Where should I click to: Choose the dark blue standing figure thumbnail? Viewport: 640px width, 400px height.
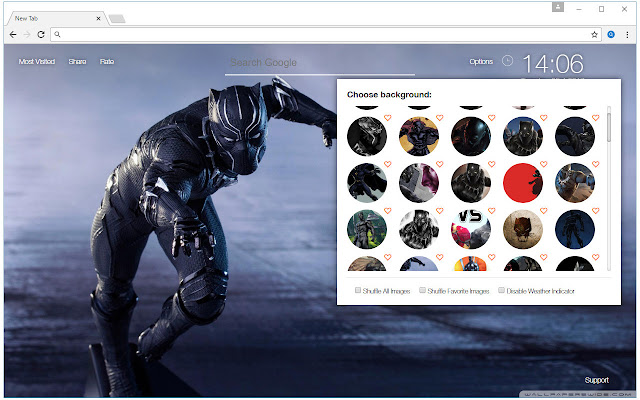(575, 229)
